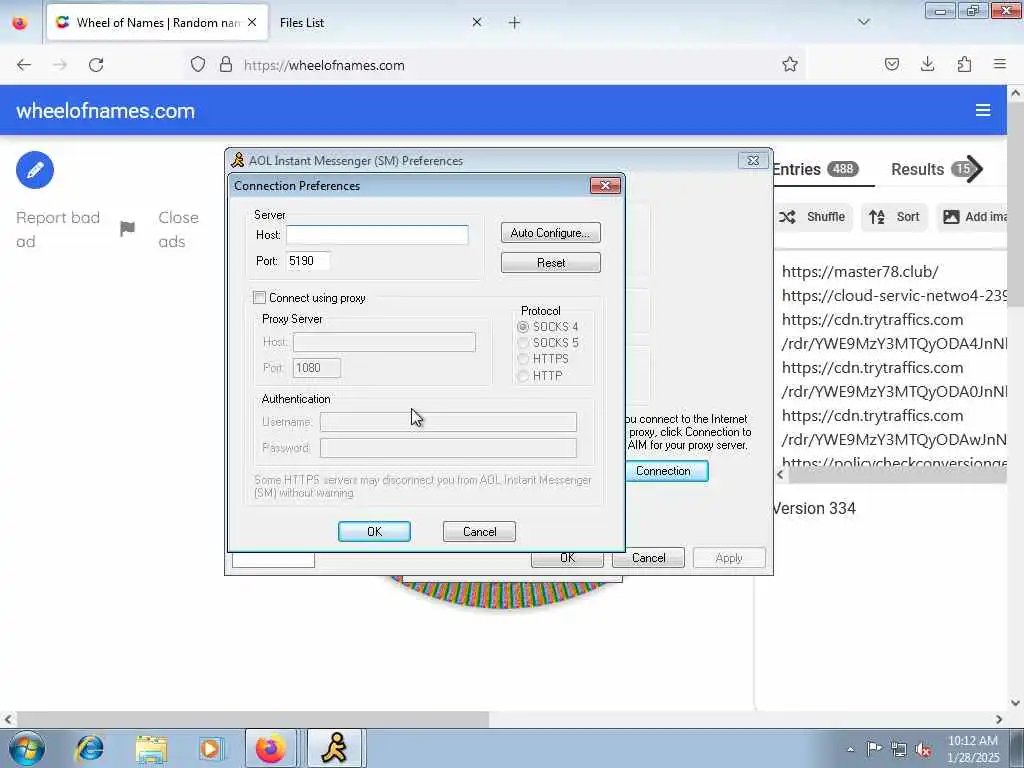
Task: Shuffle the wheel entries
Action: [x=812, y=217]
